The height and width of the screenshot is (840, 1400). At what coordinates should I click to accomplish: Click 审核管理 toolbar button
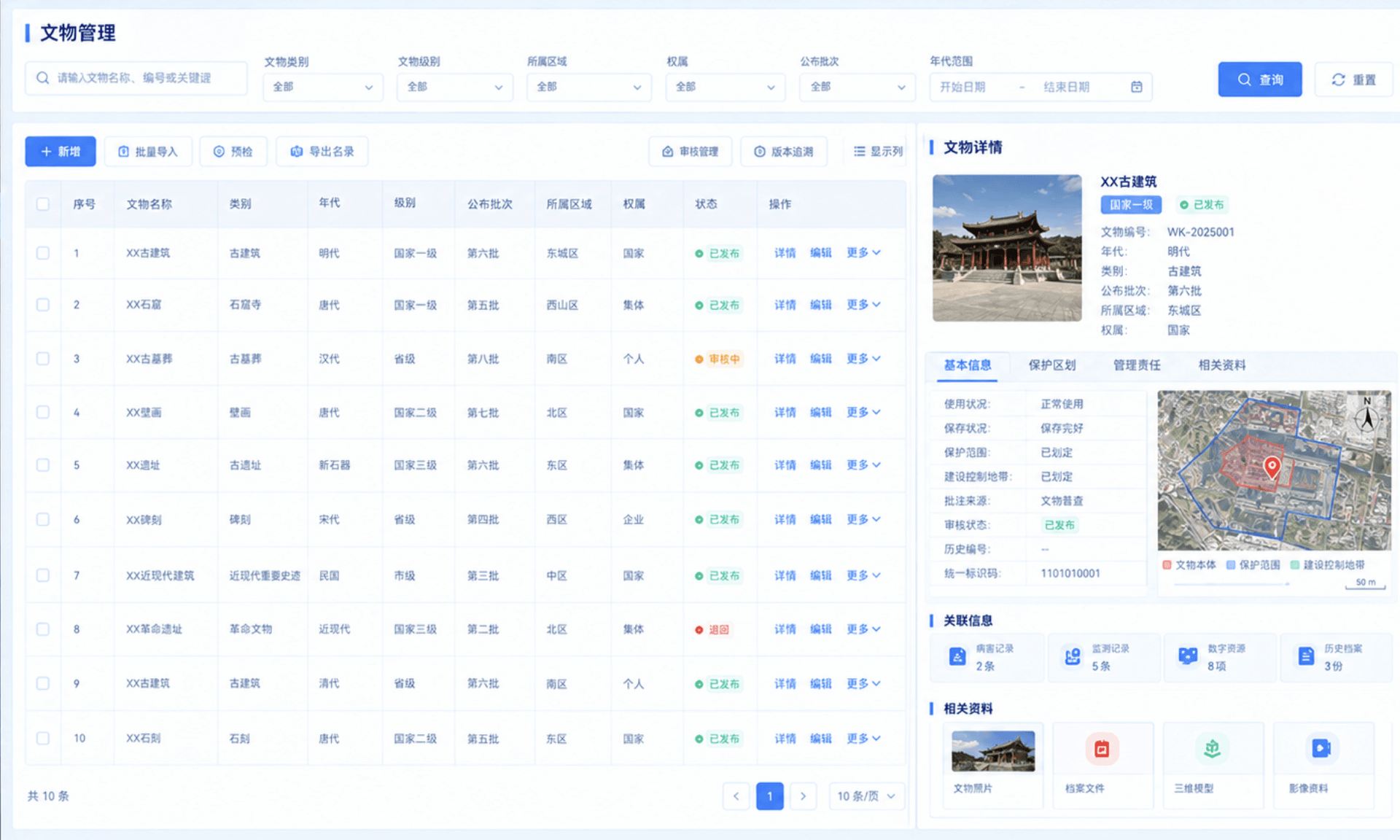pyautogui.click(x=690, y=152)
